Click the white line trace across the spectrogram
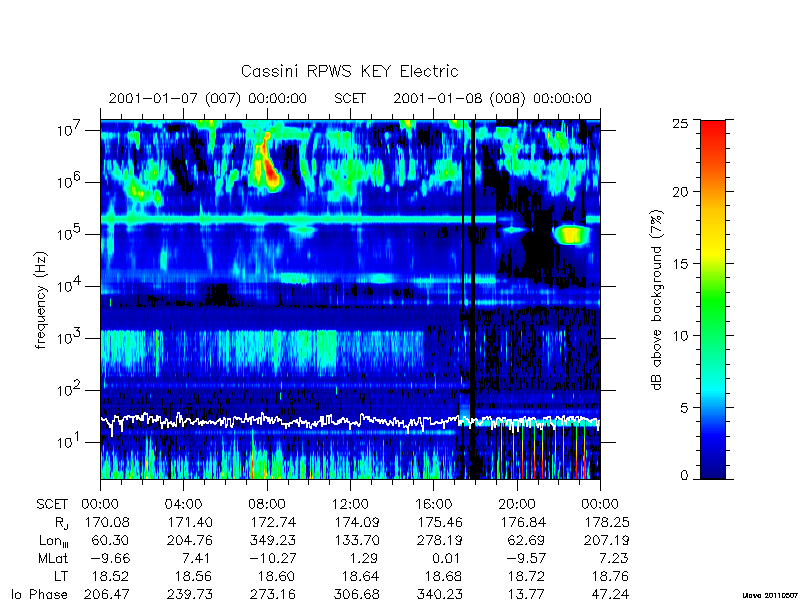Viewport: 800px width, 600px height. click(350, 421)
